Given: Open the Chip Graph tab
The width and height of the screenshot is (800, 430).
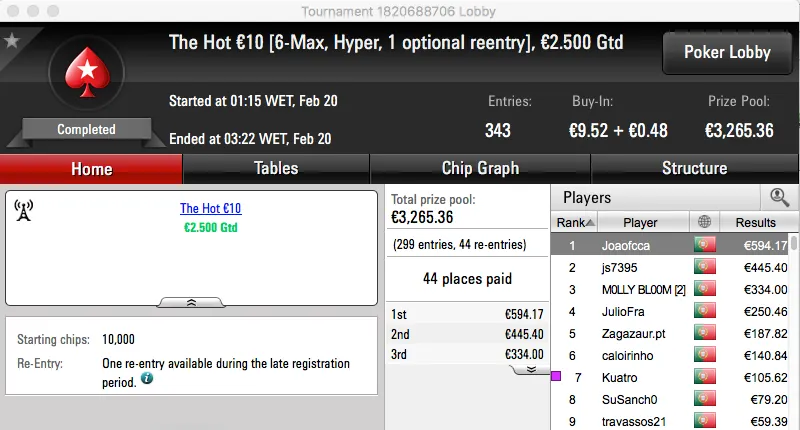Looking at the screenshot, I should (480, 169).
